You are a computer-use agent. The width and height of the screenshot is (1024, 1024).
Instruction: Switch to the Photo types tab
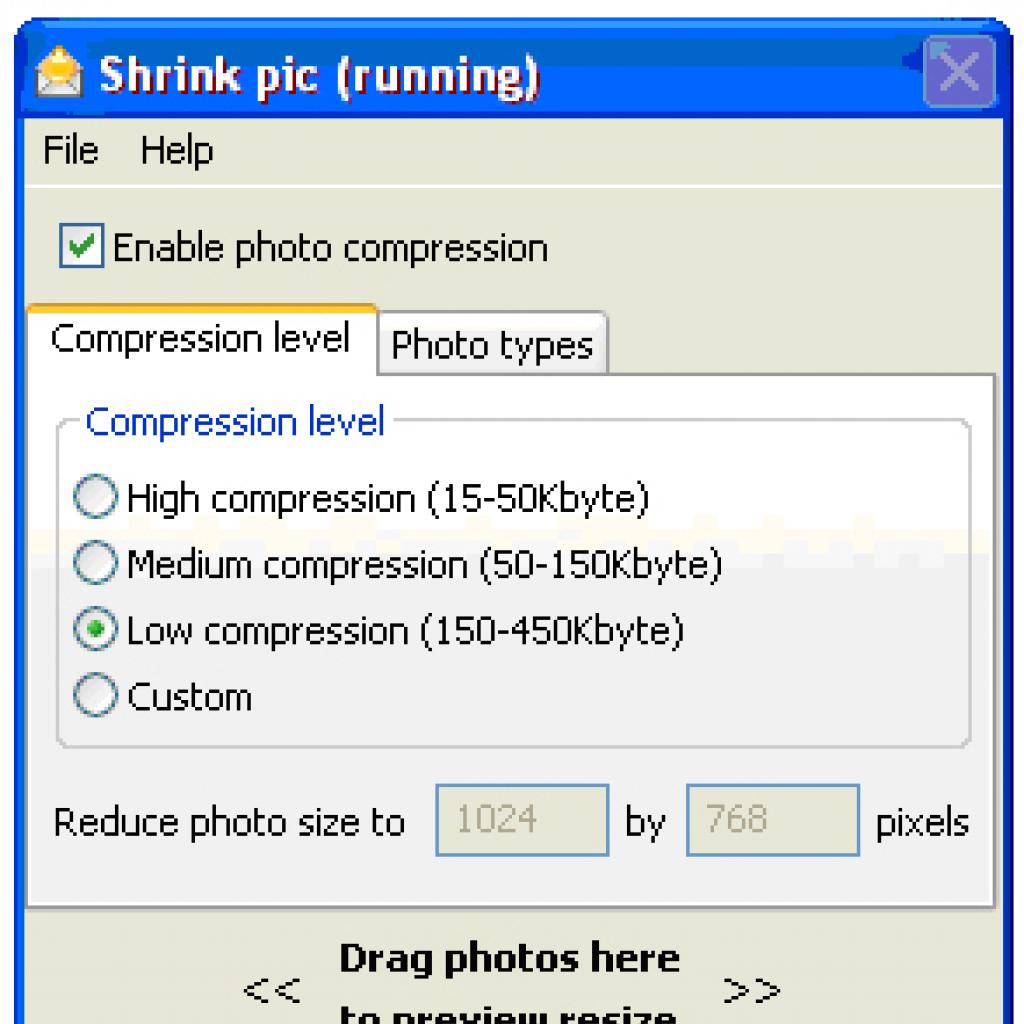[x=492, y=344]
